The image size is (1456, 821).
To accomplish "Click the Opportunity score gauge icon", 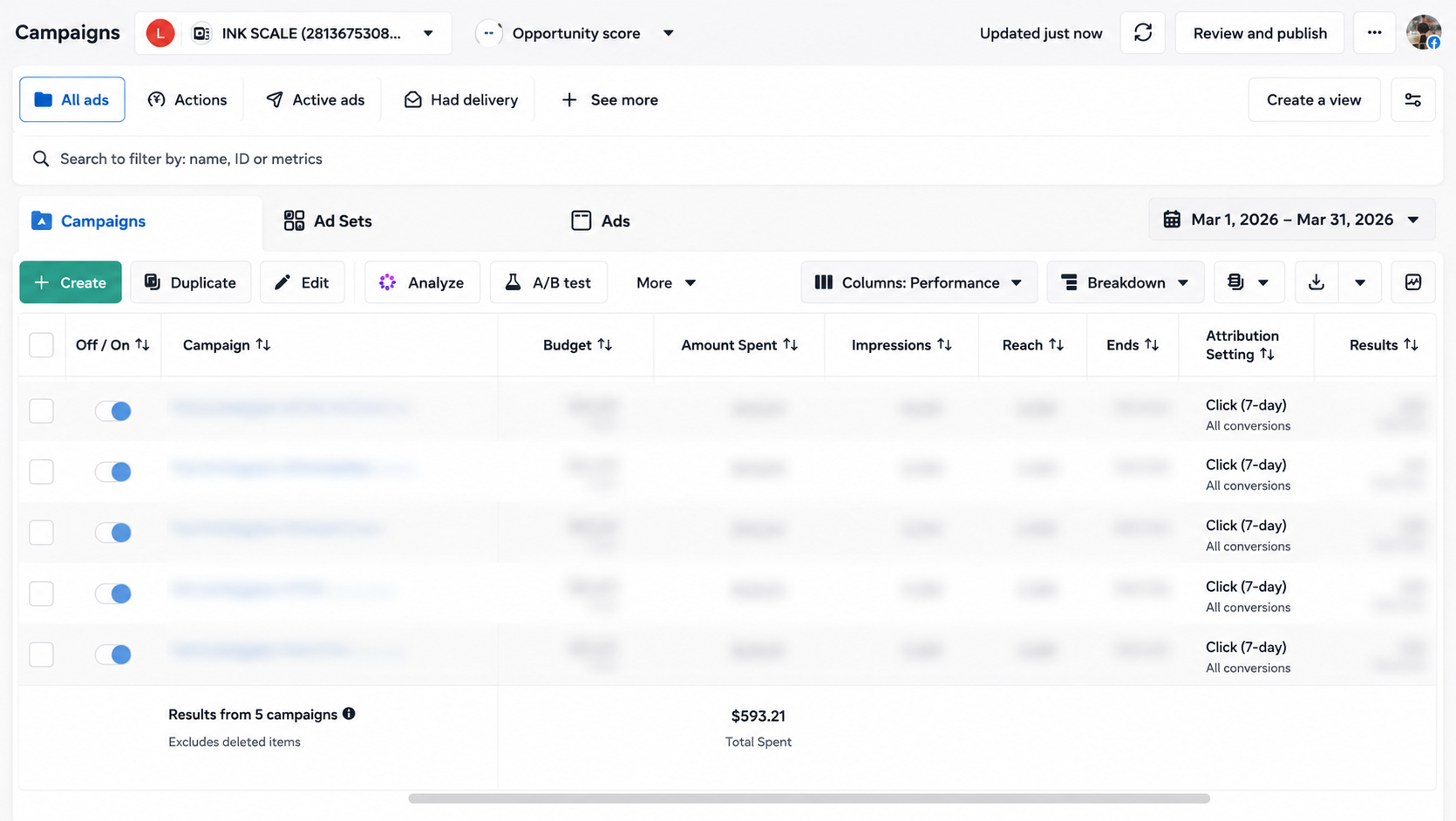I will (x=489, y=33).
